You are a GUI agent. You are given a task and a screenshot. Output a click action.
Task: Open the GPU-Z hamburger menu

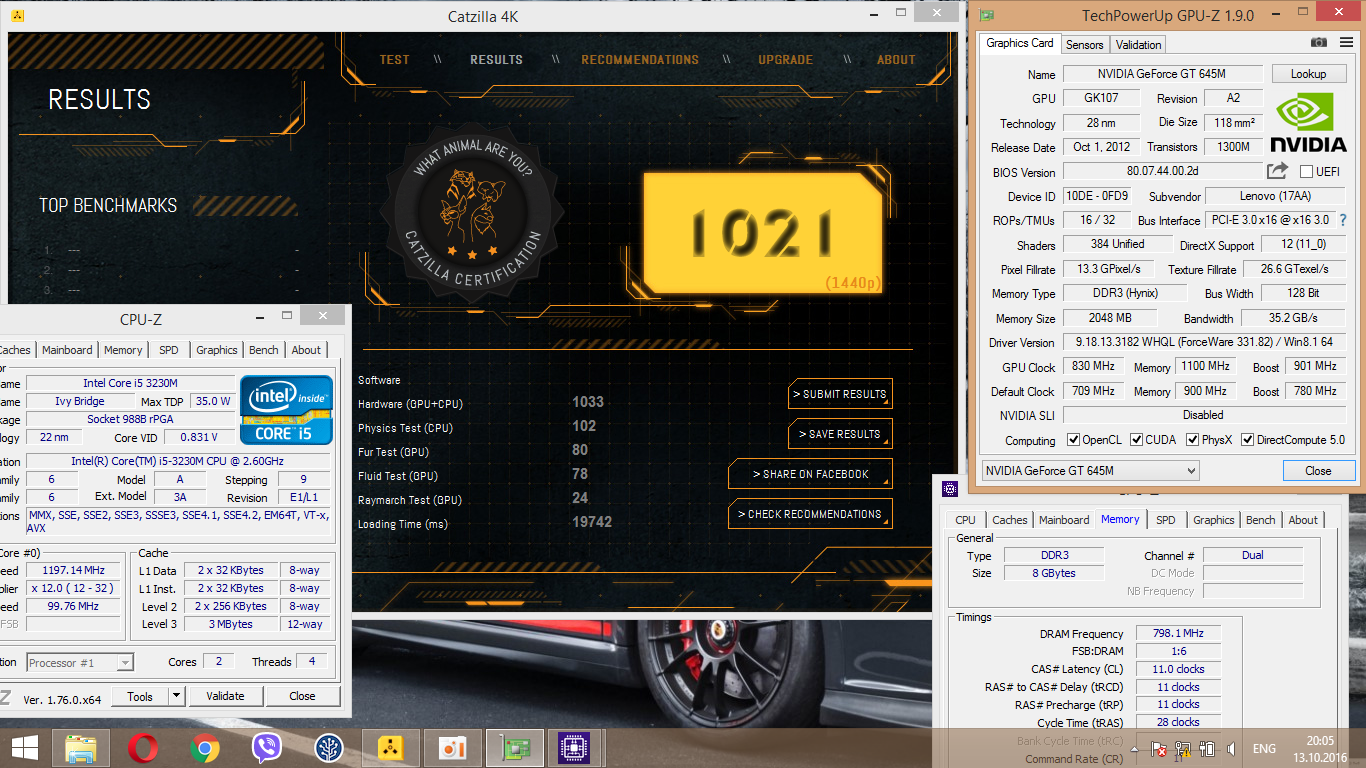tap(1344, 43)
